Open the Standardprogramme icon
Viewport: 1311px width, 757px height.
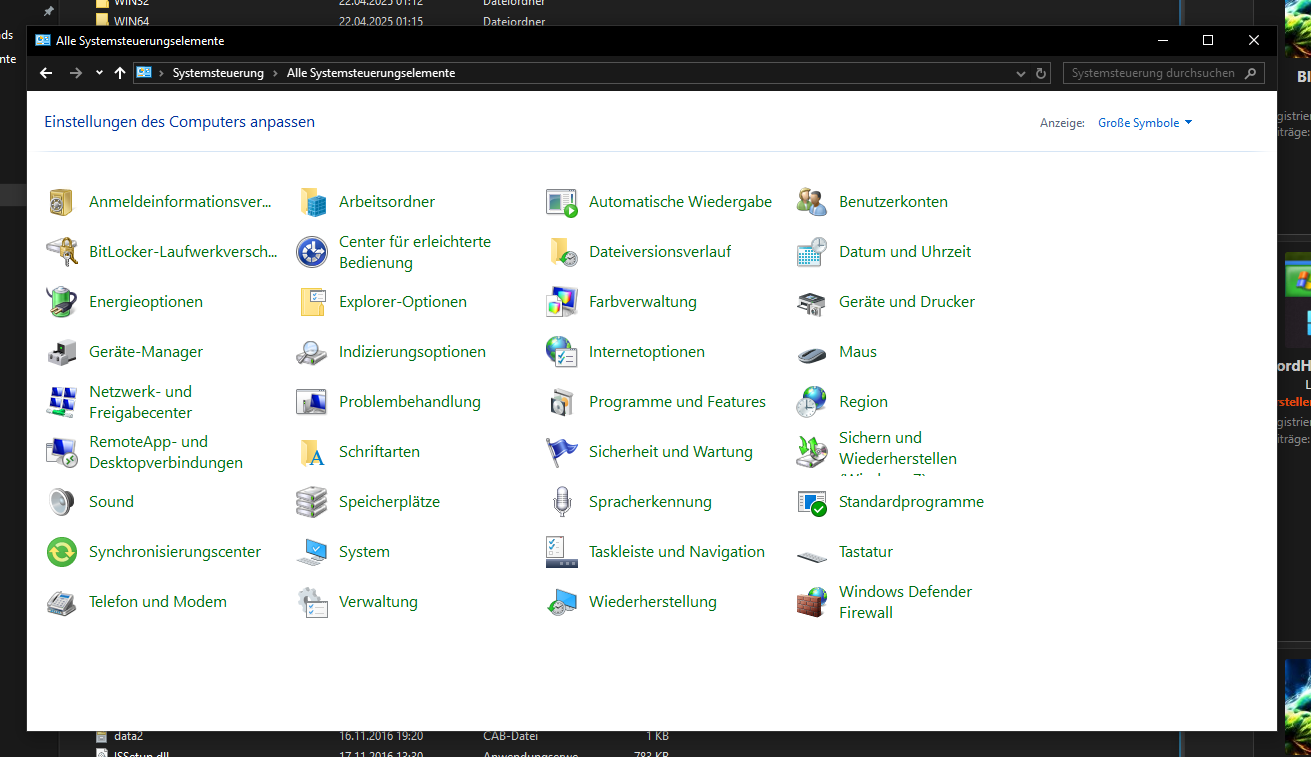pyautogui.click(x=812, y=502)
